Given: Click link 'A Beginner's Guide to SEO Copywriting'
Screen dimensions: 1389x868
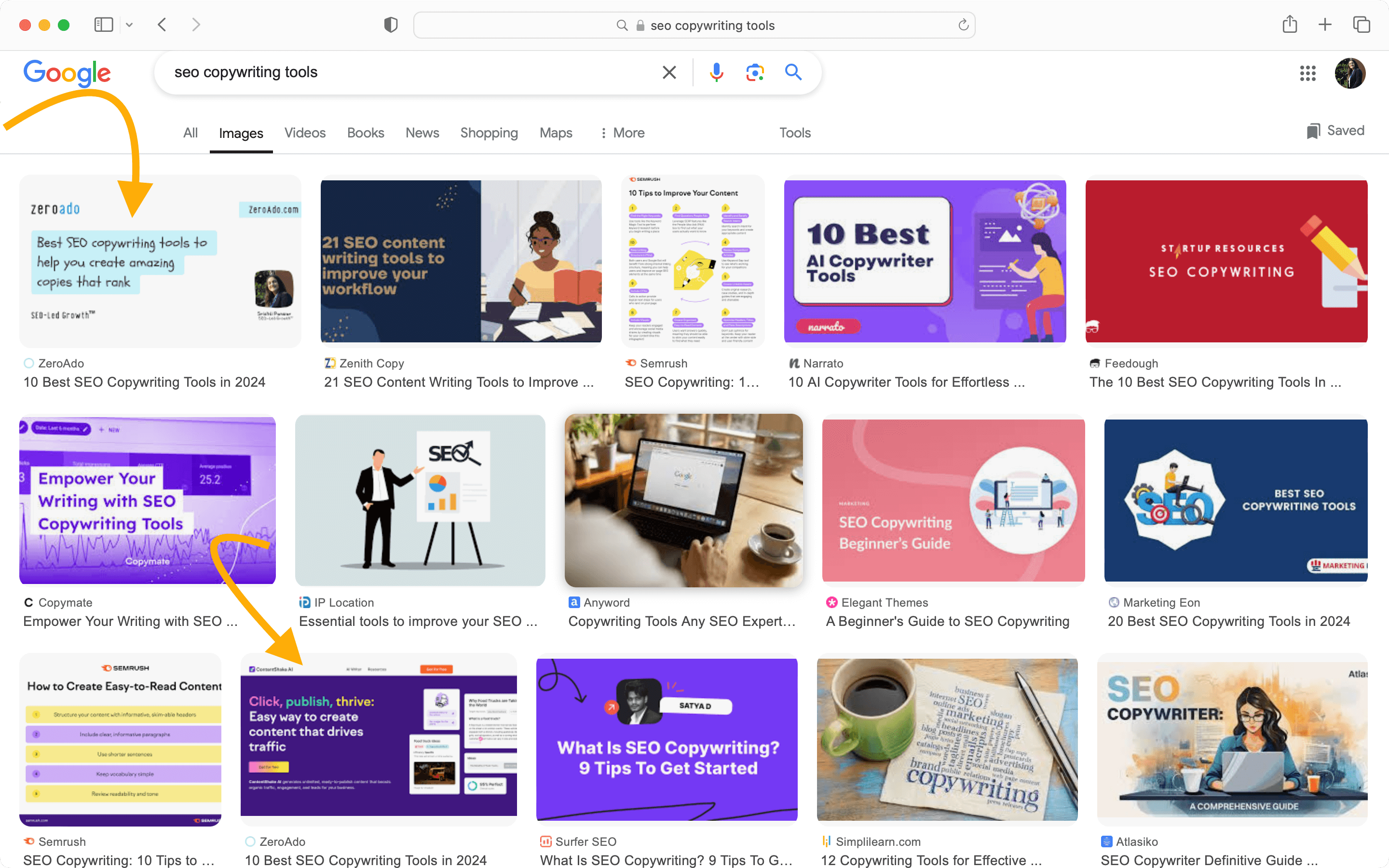Looking at the screenshot, I should click(x=947, y=621).
